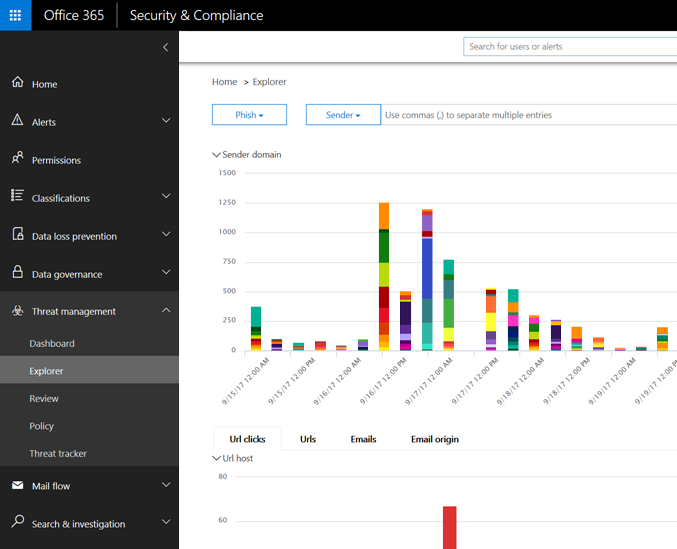Viewport: 677px width, 549px height.
Task: Open the app launcher waffle icon
Action: pyautogui.click(x=16, y=15)
